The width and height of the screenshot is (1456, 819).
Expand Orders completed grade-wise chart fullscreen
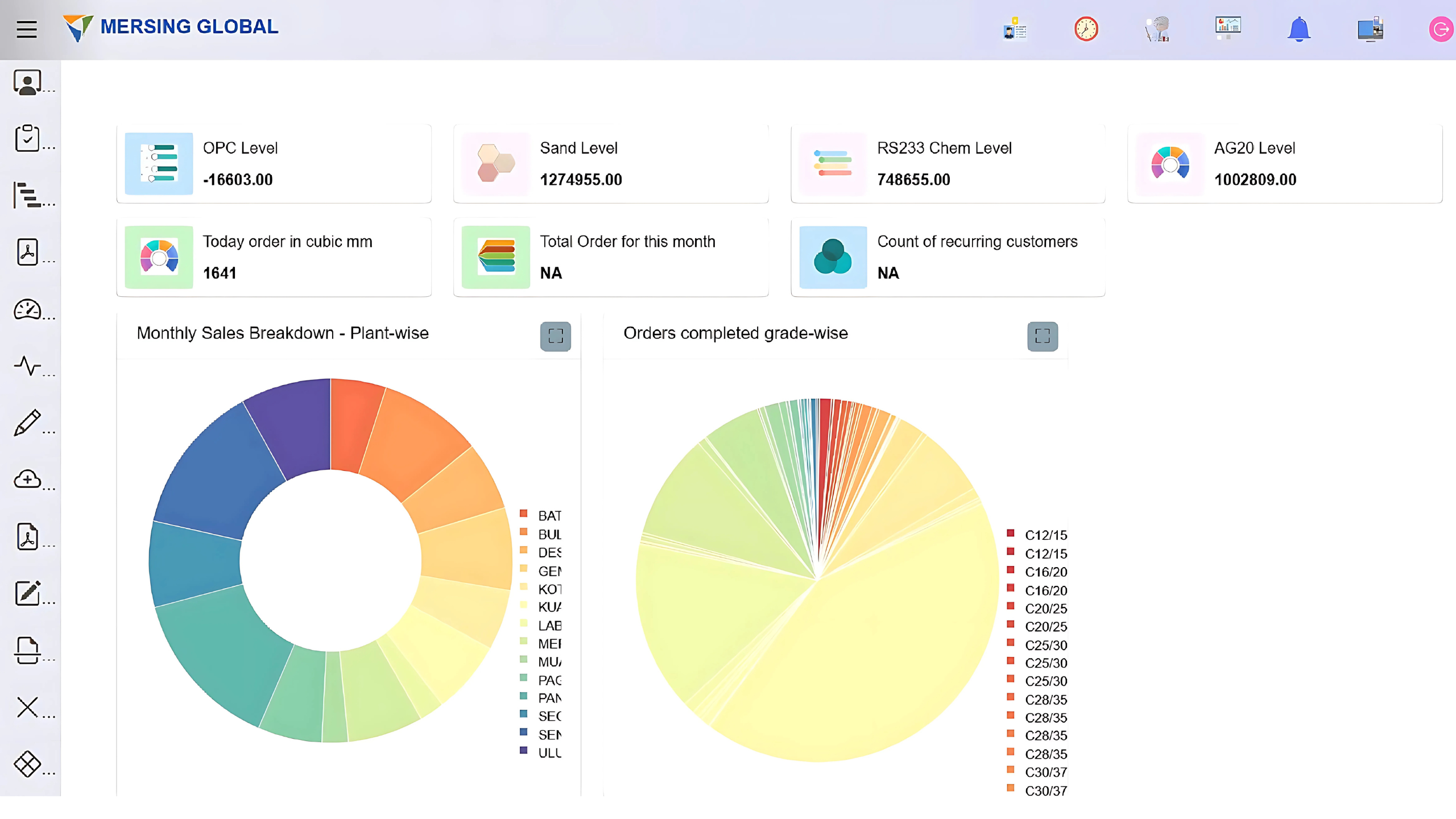[1042, 336]
